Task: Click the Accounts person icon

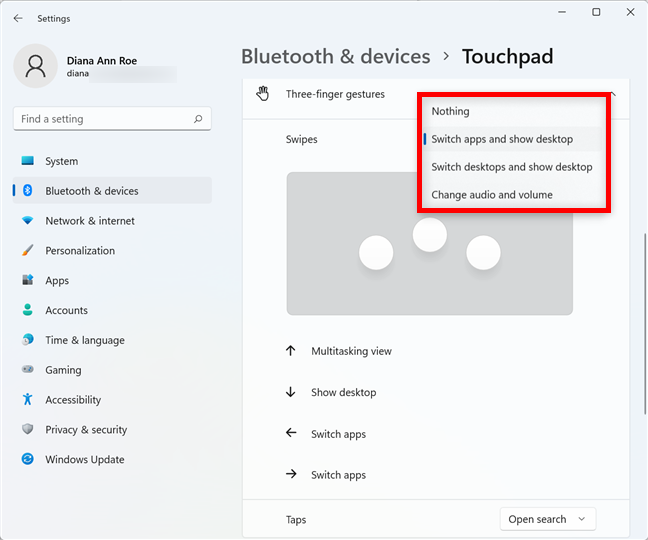Action: [28, 310]
